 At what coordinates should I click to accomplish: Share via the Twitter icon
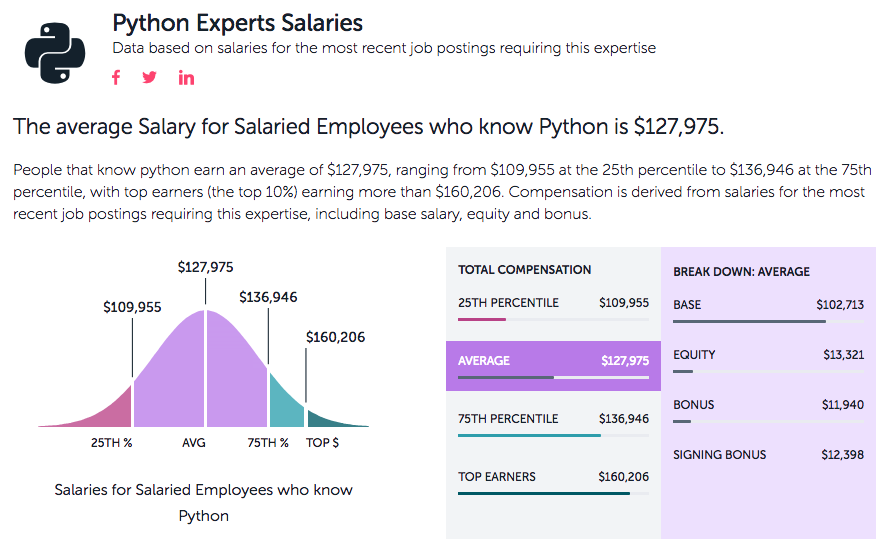pos(150,78)
